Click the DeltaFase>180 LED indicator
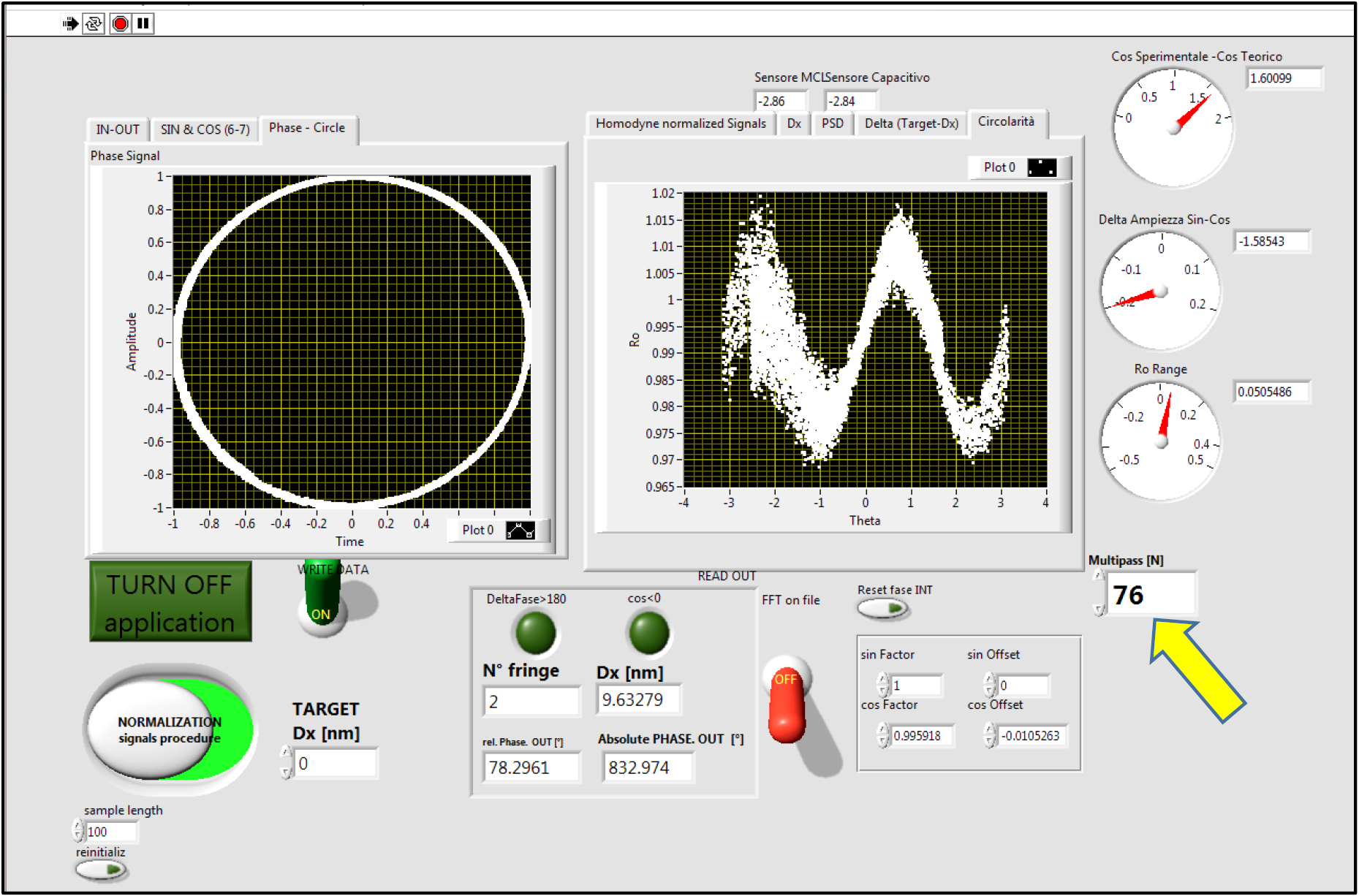 pos(536,633)
